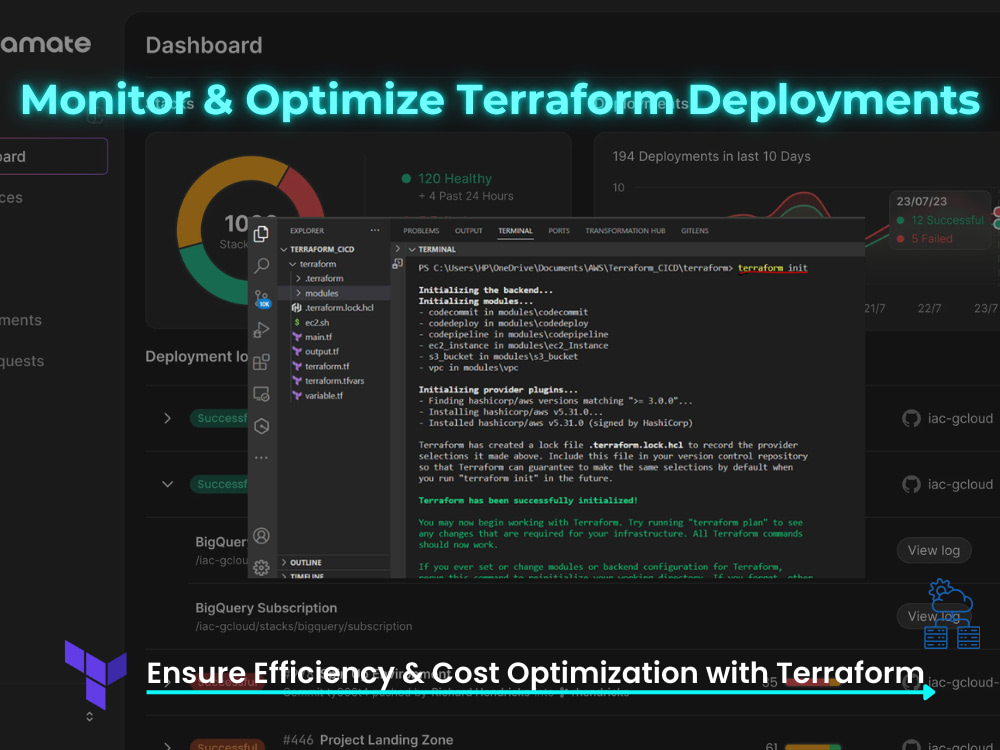Screen dimensions: 1000x750
Task: Expand the modules folder
Action: (x=298, y=293)
